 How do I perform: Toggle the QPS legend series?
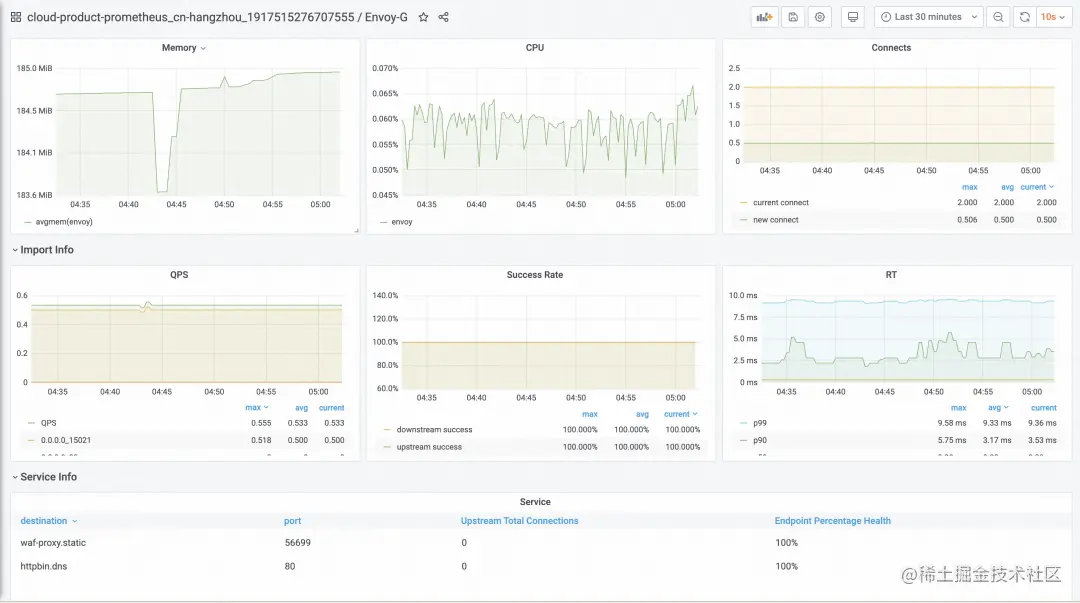tap(48, 423)
